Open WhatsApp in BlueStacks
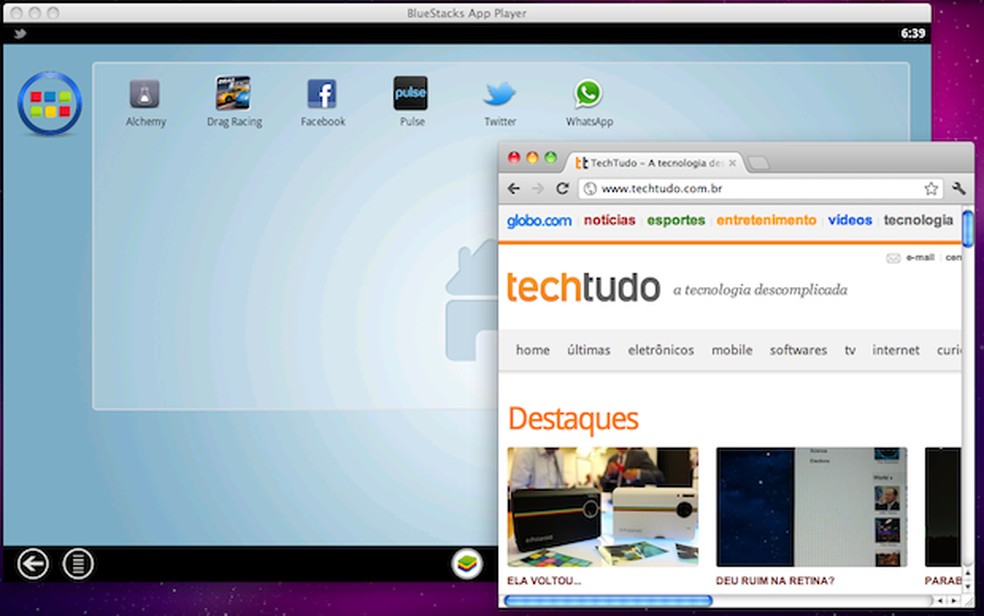The height and width of the screenshot is (616, 984). [x=589, y=94]
